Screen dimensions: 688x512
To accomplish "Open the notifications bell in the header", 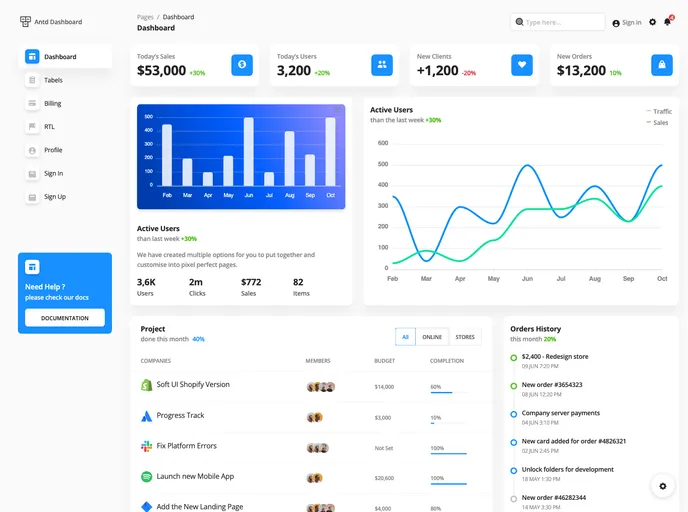I will tap(668, 21).
